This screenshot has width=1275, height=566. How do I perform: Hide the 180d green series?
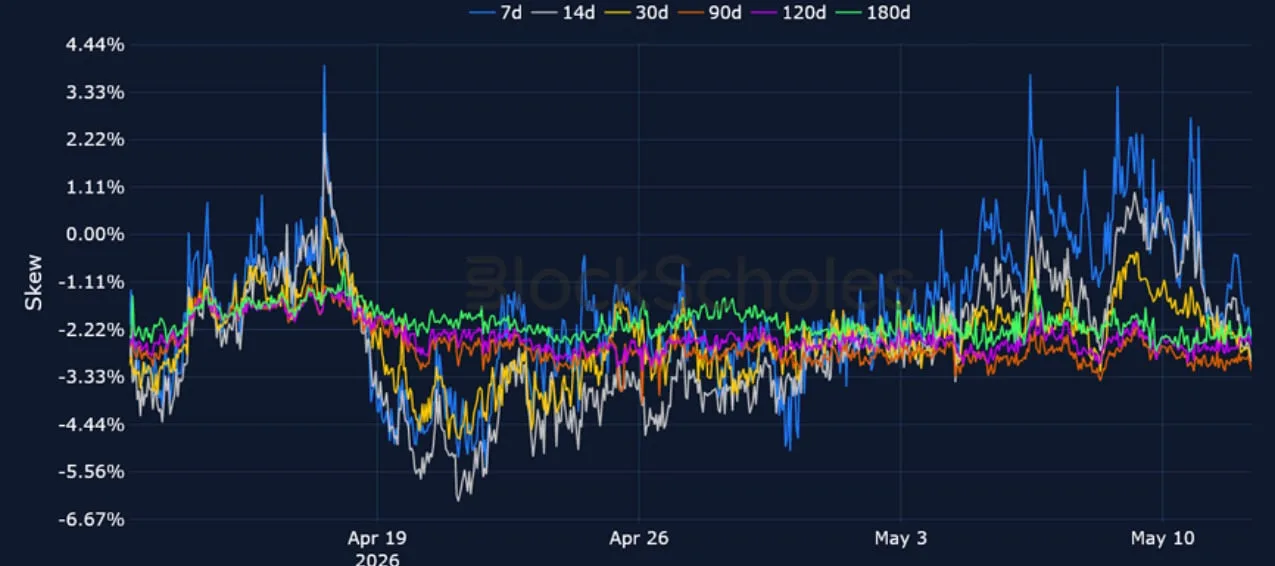pos(872,13)
